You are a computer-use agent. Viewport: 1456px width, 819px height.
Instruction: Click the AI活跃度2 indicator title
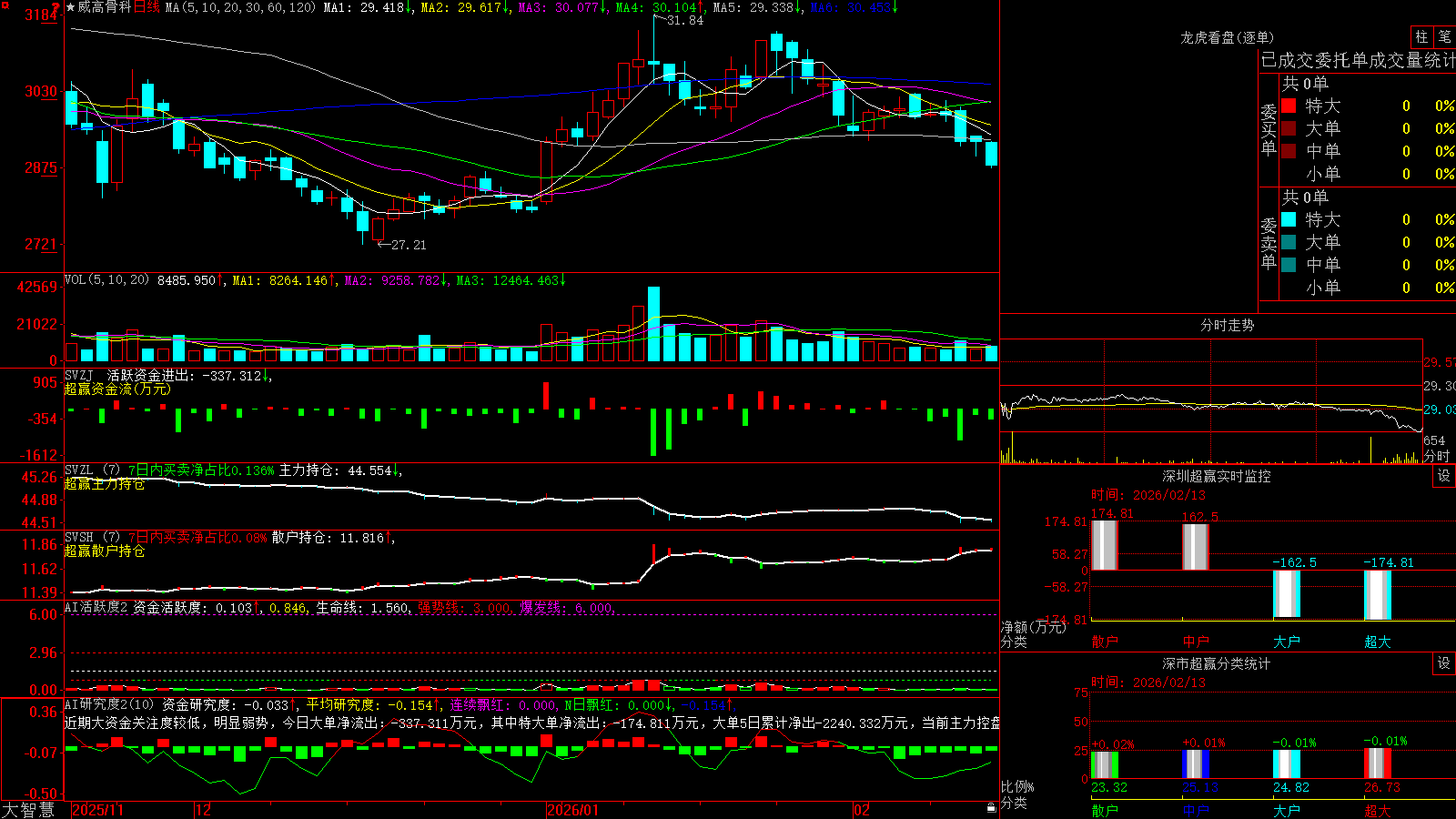tap(96, 608)
